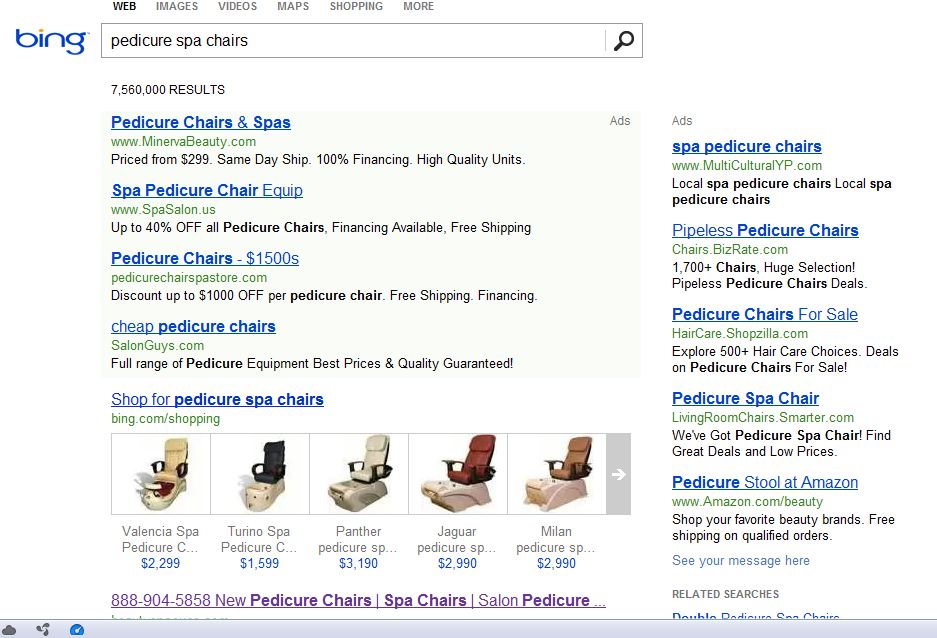Screen dimensions: 937x638
Task: Click the 'Up to 40% OFF' ad description
Action: [321, 228]
